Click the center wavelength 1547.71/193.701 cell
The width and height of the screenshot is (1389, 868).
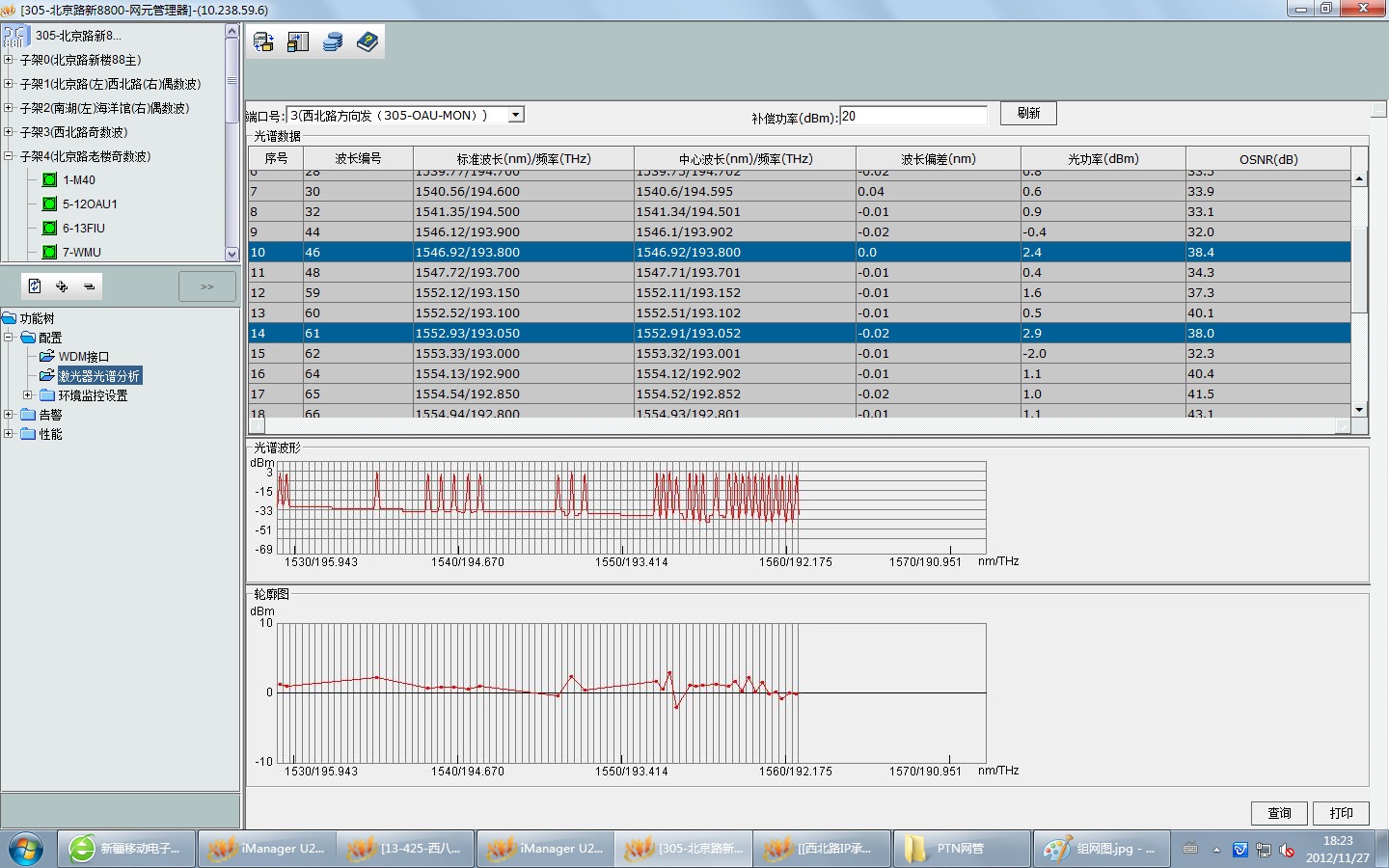point(745,272)
